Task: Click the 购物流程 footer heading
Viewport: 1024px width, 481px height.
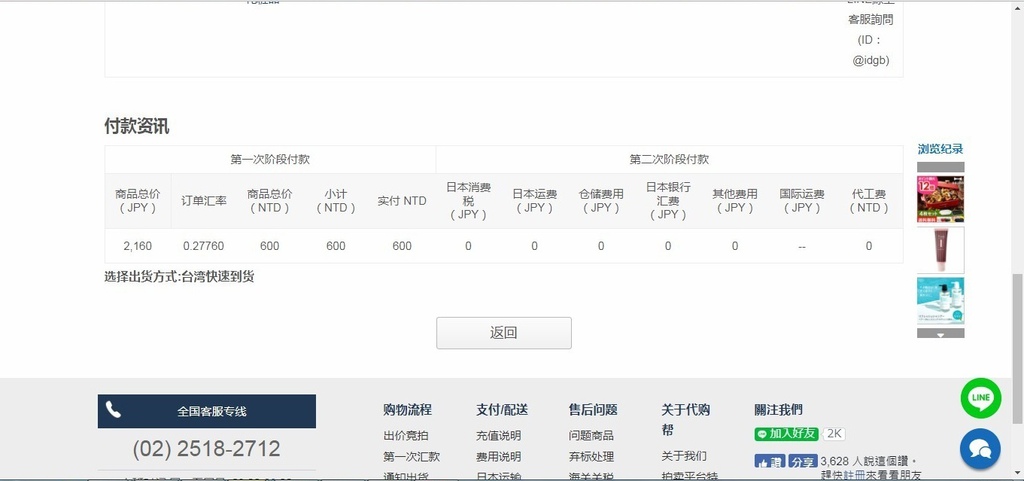Action: 408,410
